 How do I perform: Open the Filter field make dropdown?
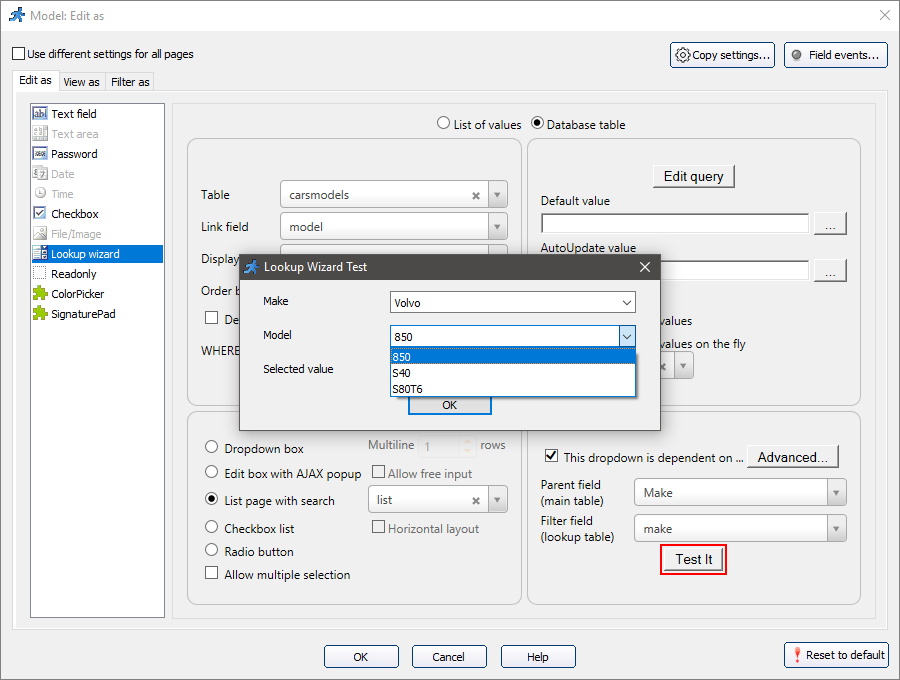837,527
